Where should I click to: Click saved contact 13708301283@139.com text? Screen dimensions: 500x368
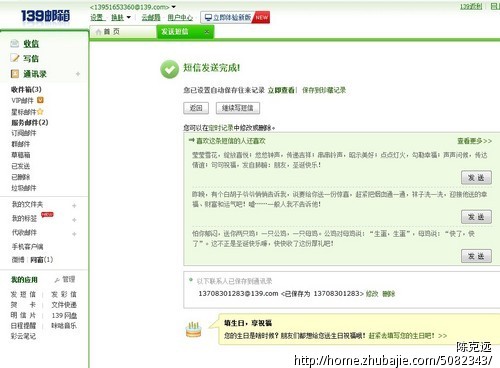238,293
